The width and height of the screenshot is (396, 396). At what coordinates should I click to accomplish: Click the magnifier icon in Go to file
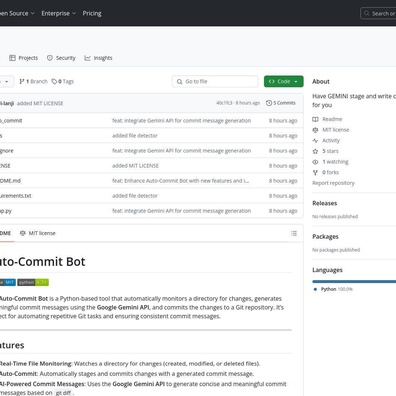coord(179,82)
